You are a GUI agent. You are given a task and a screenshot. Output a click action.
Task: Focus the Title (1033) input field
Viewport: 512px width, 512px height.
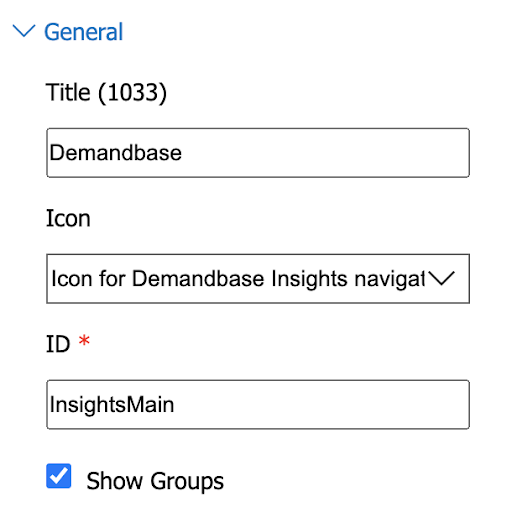258,153
